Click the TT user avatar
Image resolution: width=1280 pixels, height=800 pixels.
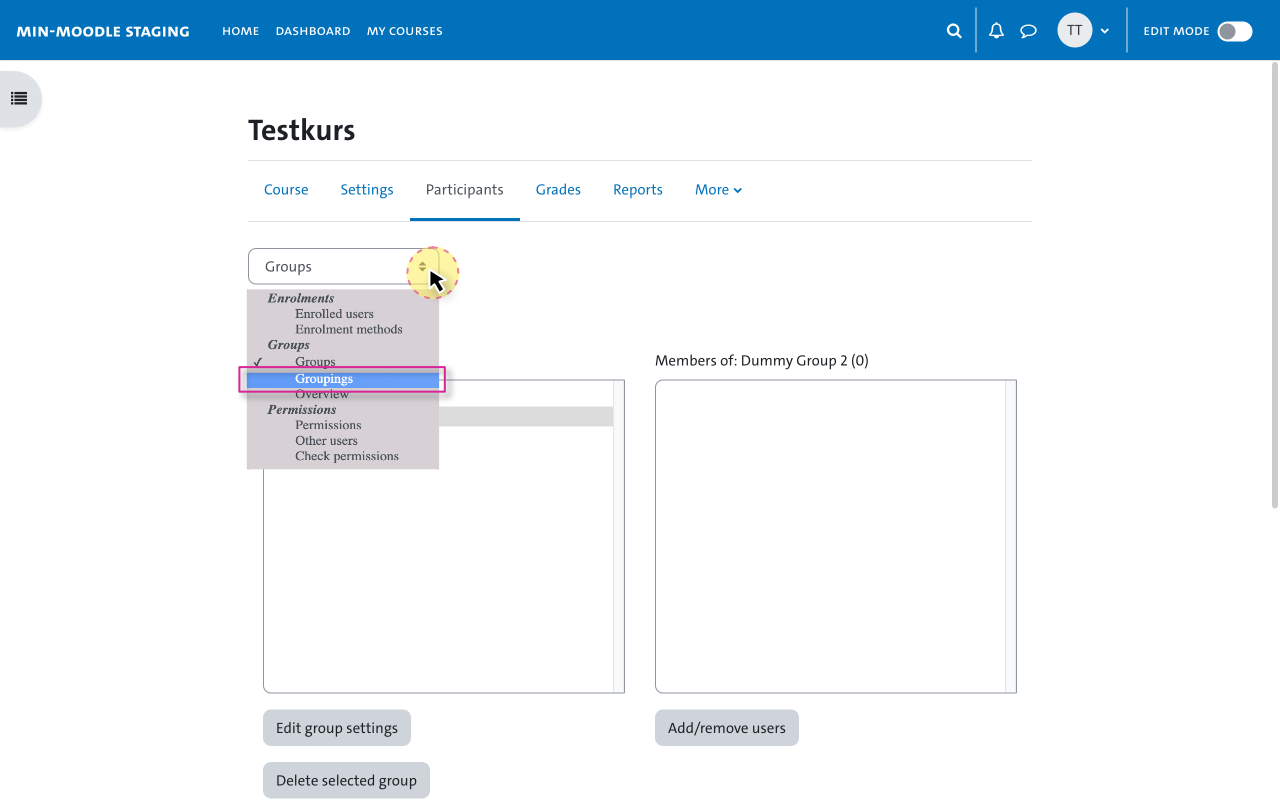tap(1075, 30)
